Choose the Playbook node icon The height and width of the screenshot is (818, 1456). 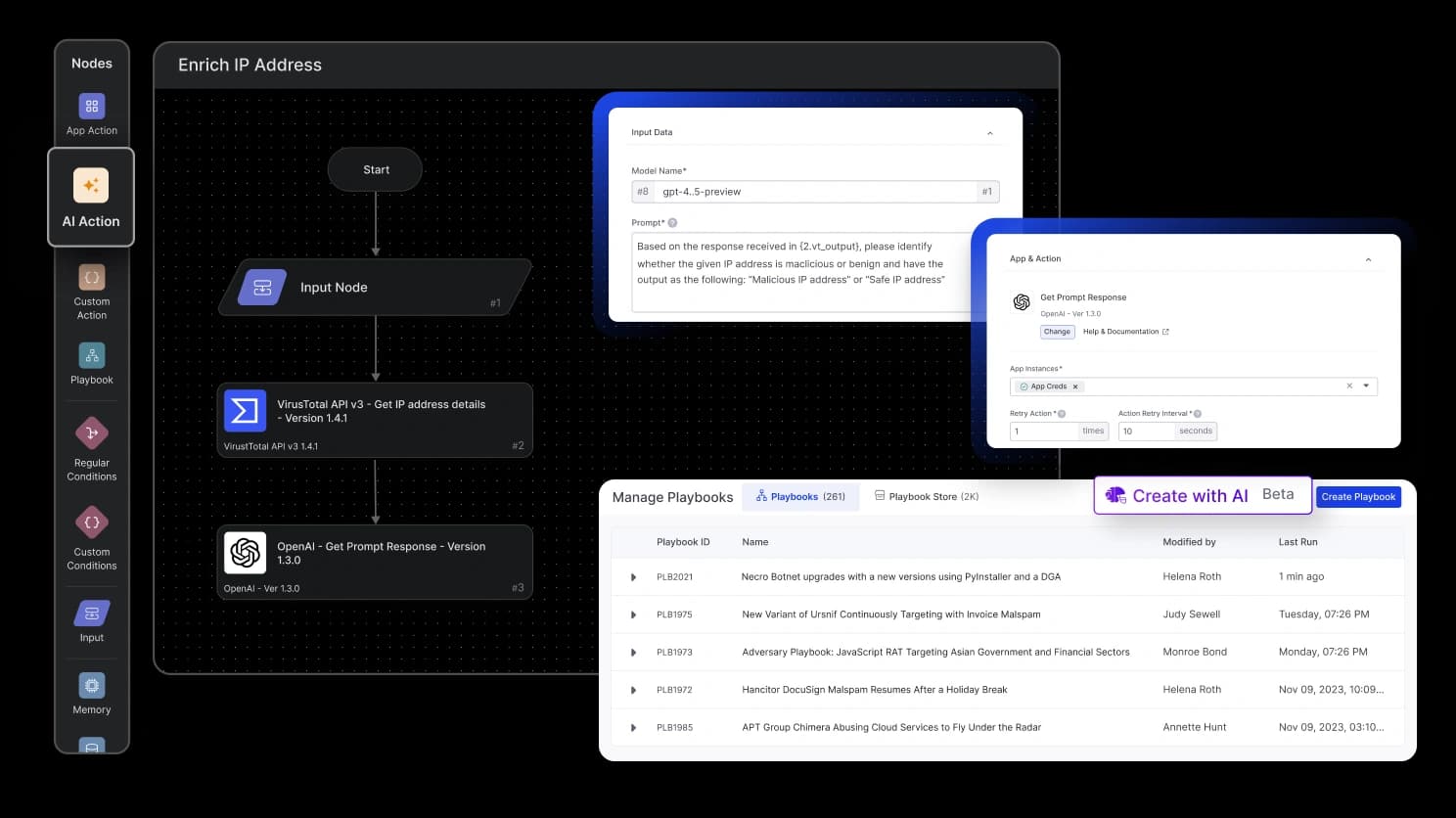click(92, 356)
